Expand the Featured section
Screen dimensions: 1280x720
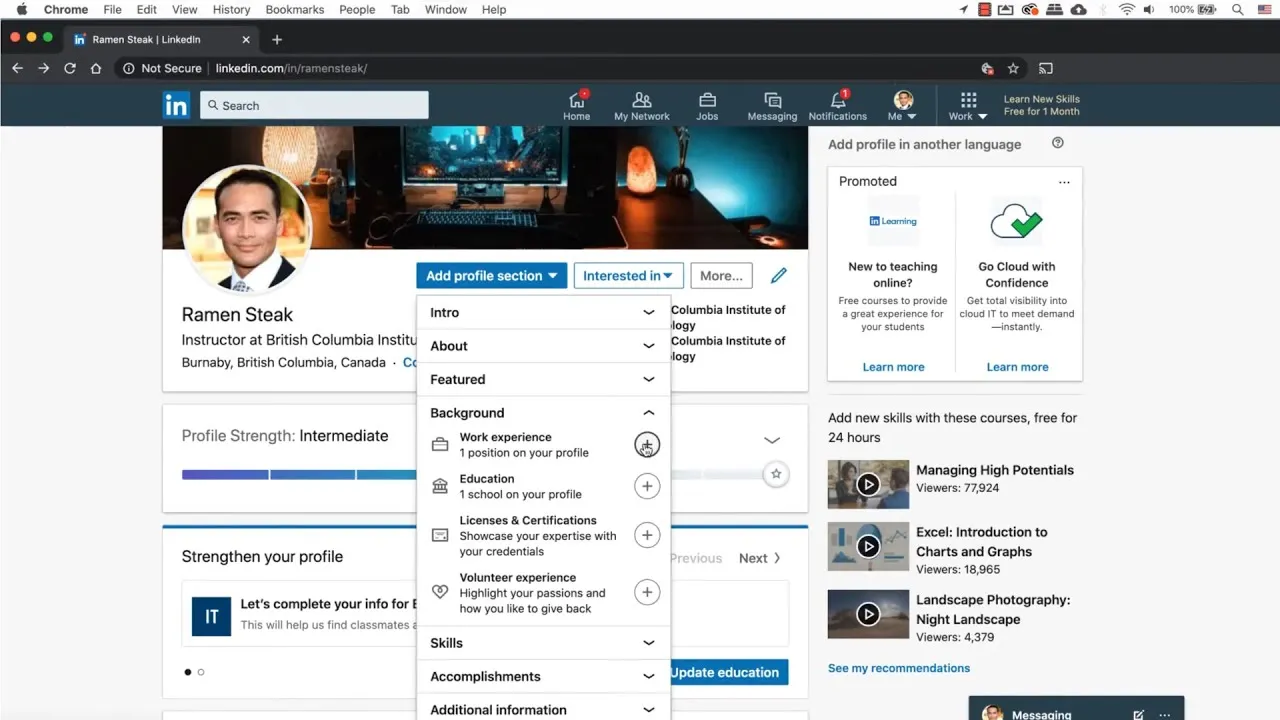coord(543,379)
